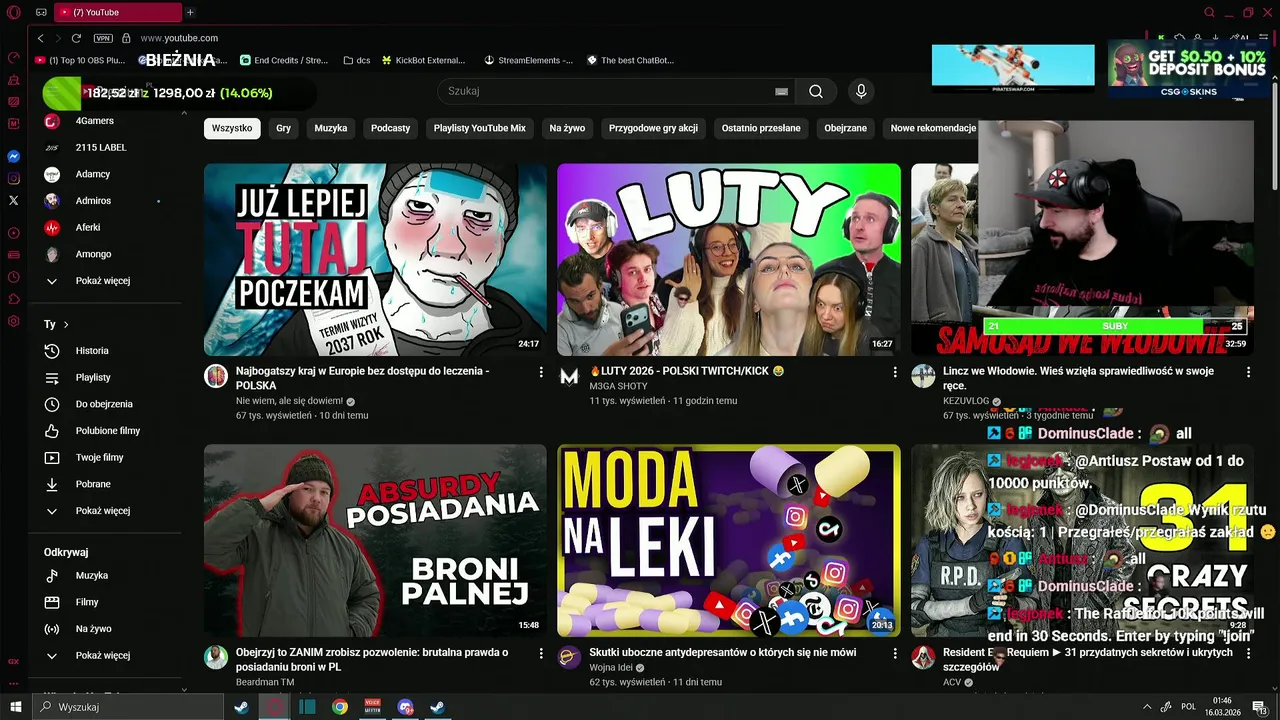Open three-dot menu for Lincz we Włodowie video
The width and height of the screenshot is (1280, 720).
pos(1248,372)
